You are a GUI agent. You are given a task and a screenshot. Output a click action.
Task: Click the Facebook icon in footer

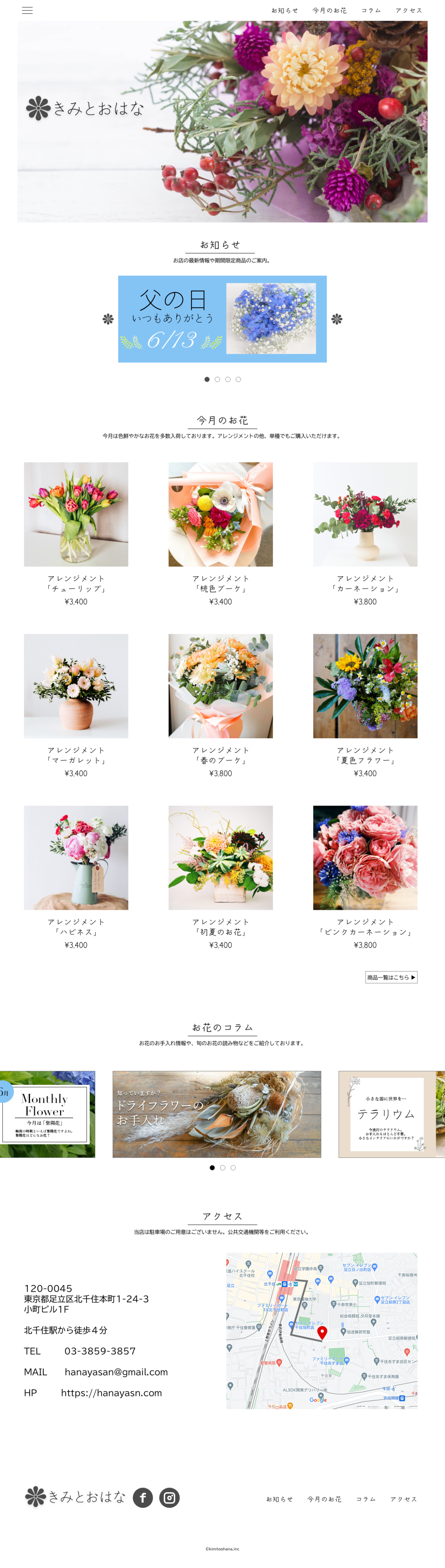tap(143, 1498)
